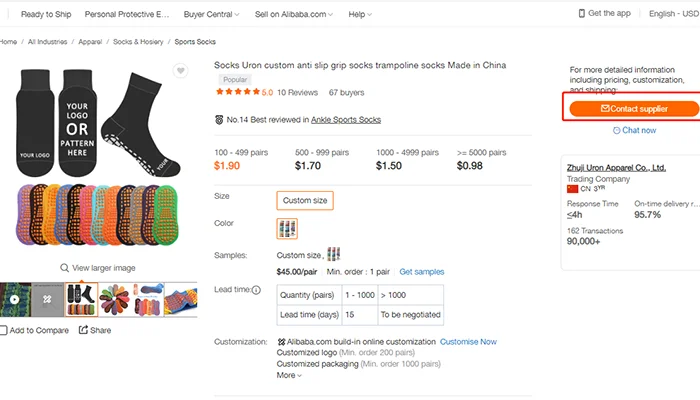This screenshot has width=700, height=400.
Task: Check the Add to Compare checkbox
Action: point(4,330)
